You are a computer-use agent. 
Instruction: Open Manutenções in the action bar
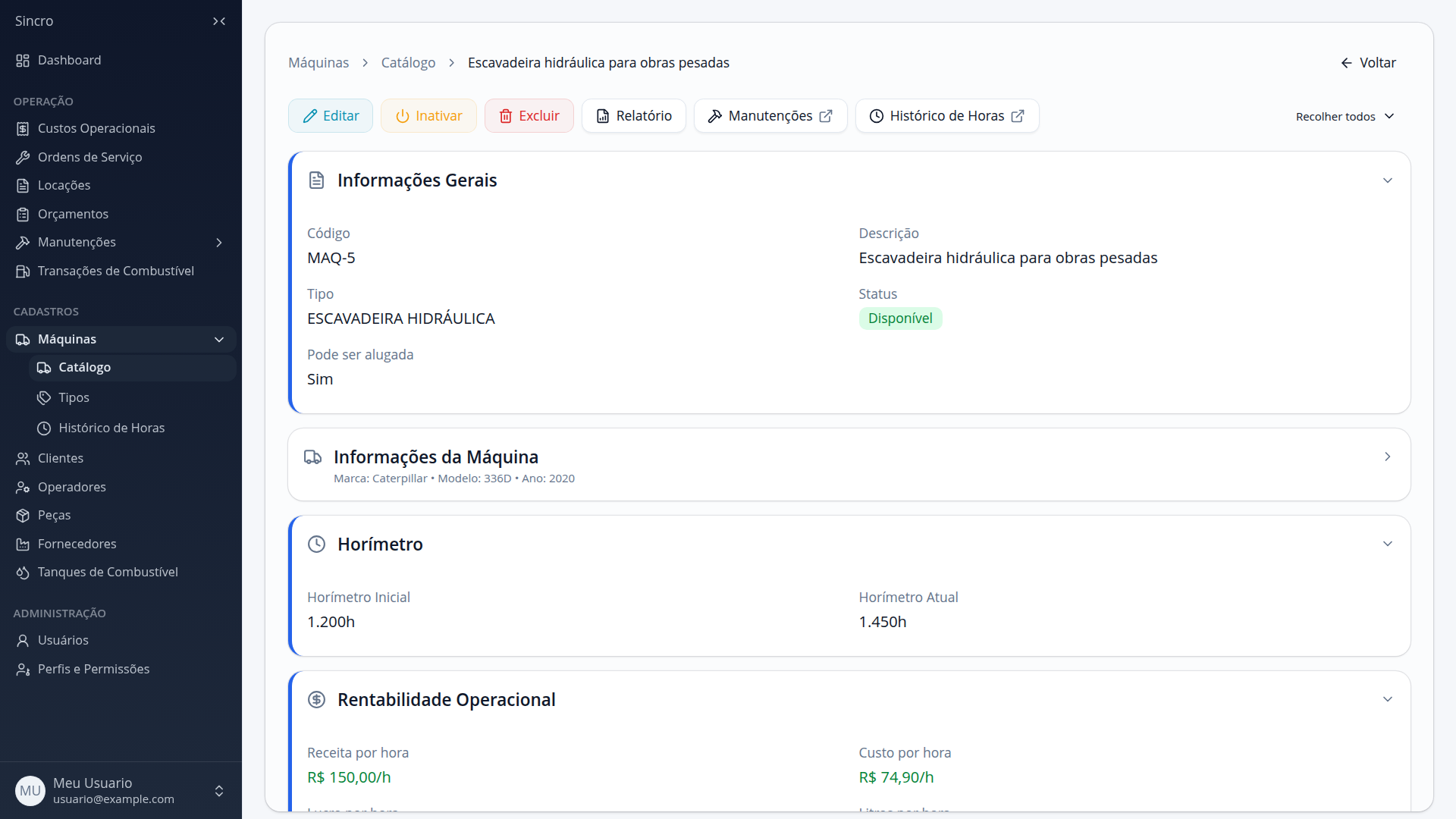pyautogui.click(x=770, y=116)
